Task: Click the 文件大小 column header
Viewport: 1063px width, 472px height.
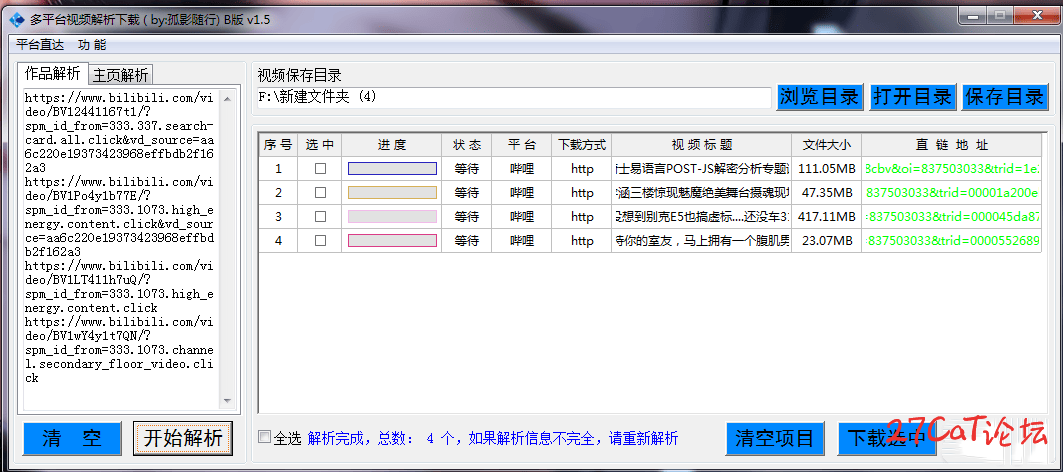Action: point(826,145)
